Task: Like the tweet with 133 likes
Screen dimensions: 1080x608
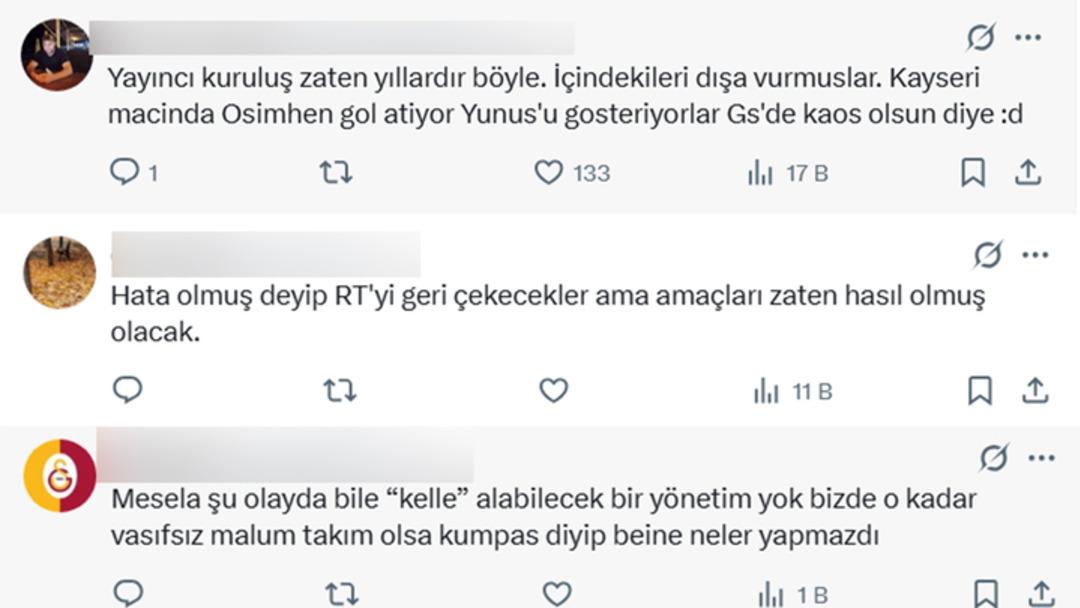Action: (548, 173)
